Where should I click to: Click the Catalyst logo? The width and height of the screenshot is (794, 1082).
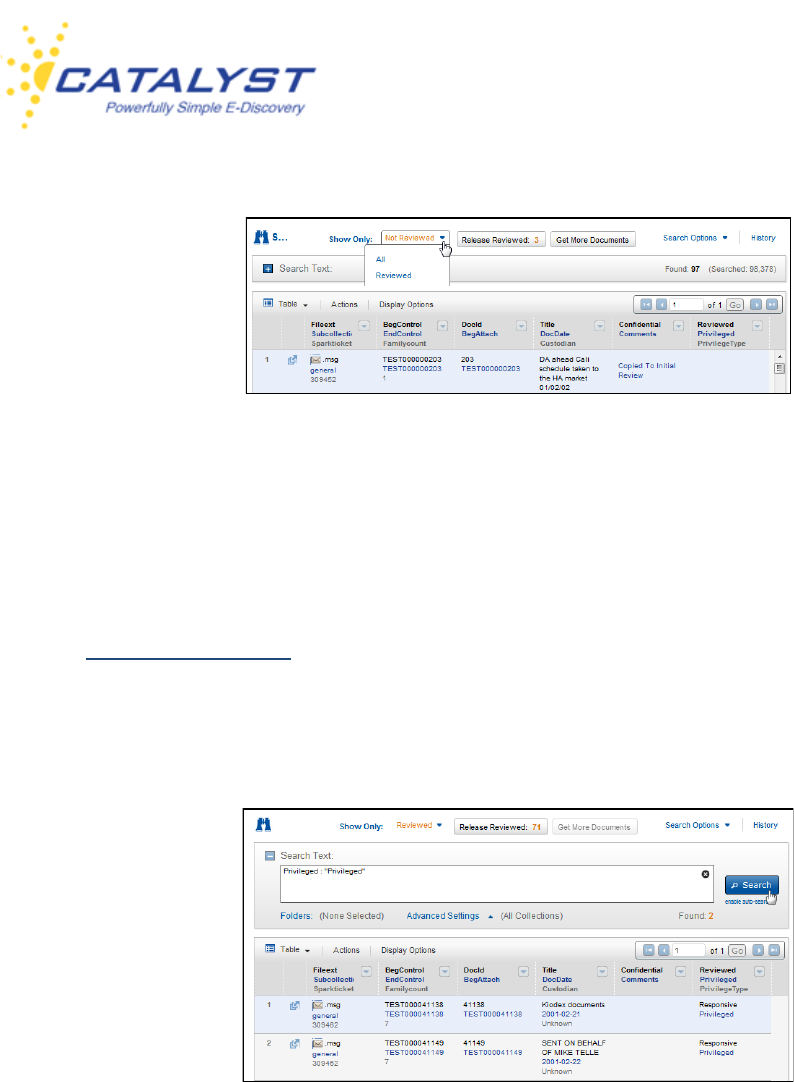pyautogui.click(x=158, y=76)
